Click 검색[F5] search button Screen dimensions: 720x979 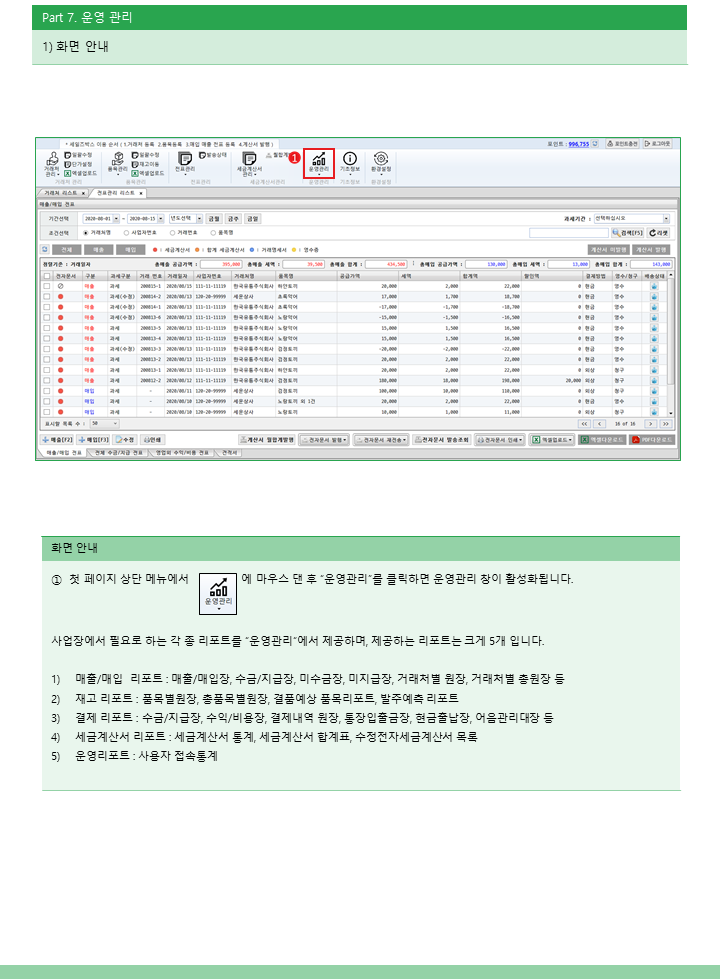(x=627, y=233)
